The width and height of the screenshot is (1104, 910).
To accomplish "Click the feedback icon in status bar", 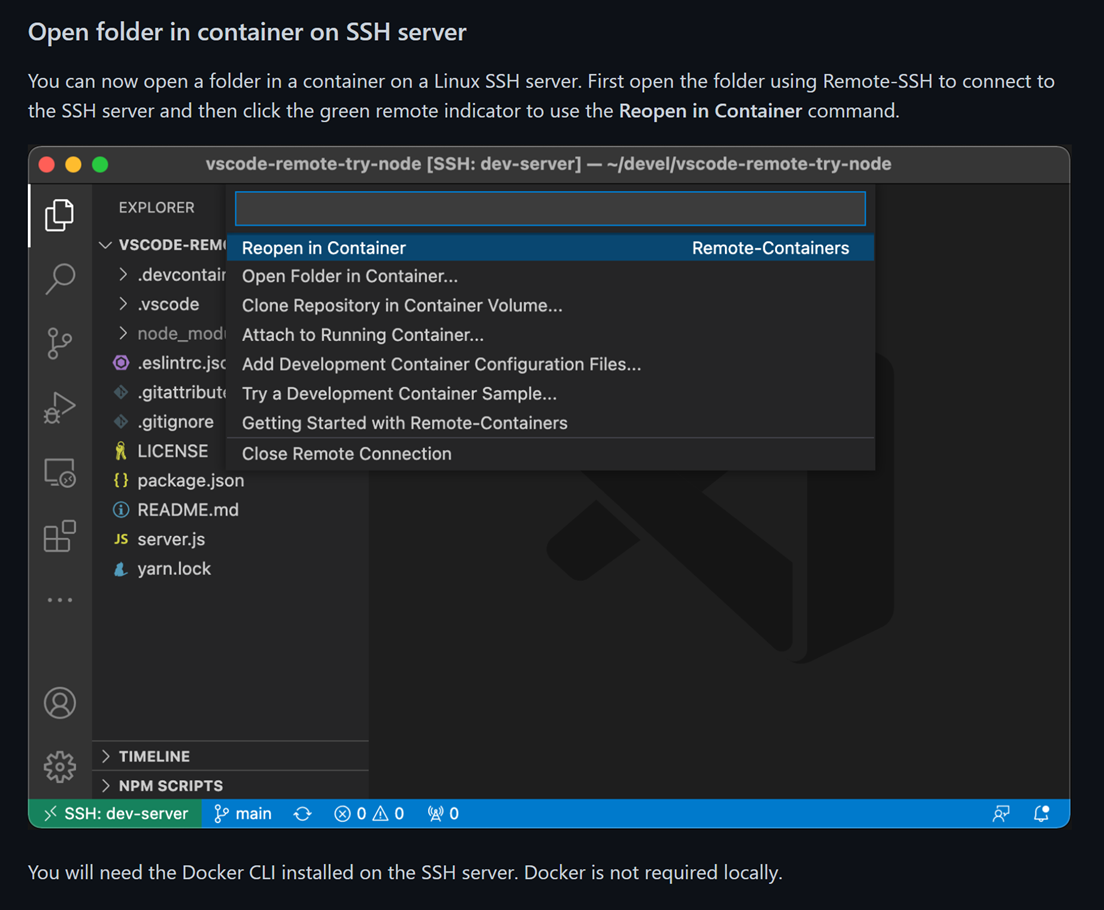I will 1001,814.
